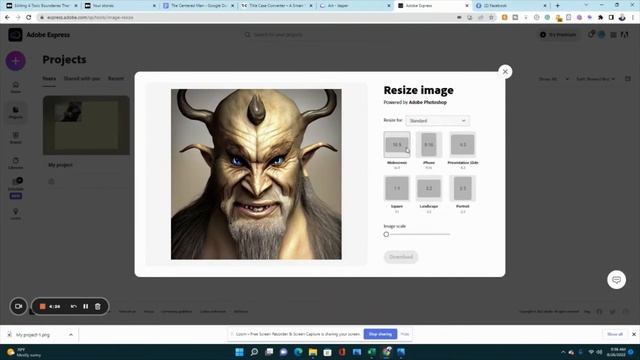Switch to the Yours projects tab
This screenshot has width=640, height=360.
[x=49, y=78]
